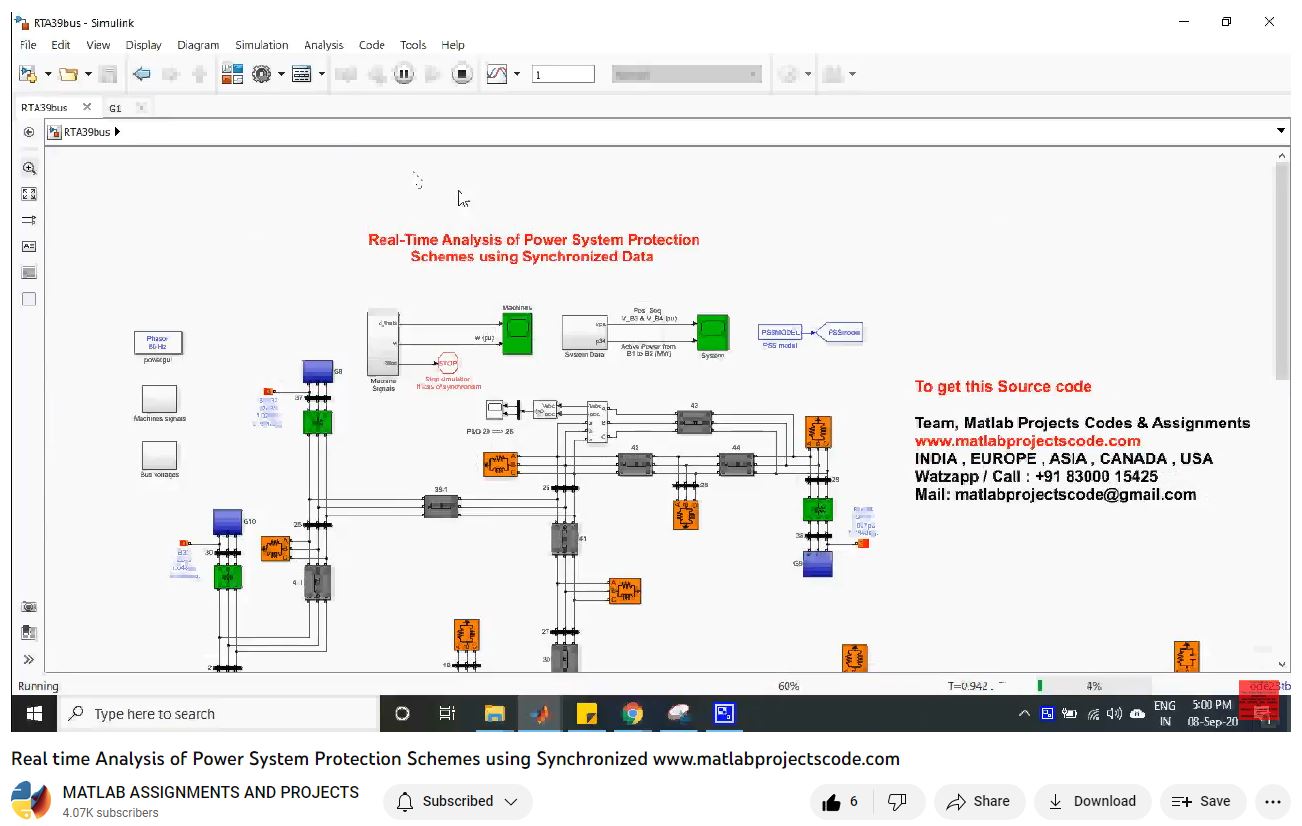The height and width of the screenshot is (826, 1302).
Task: Click the screenshot camera icon in palette
Action: [29, 607]
